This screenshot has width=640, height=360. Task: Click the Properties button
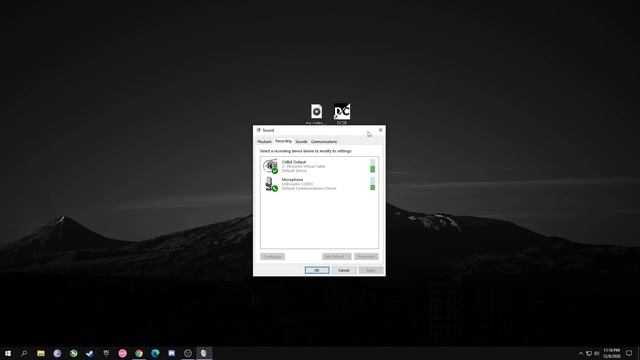(x=366, y=256)
